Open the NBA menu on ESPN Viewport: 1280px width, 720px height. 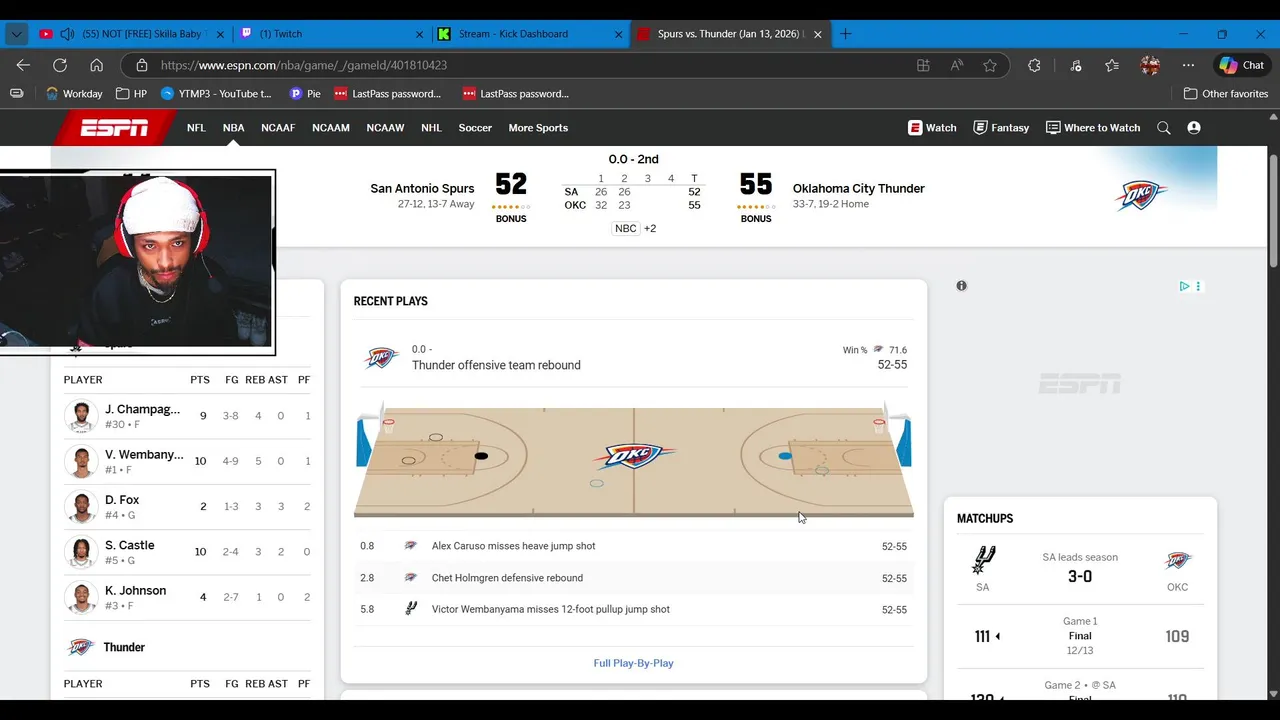pyautogui.click(x=233, y=128)
